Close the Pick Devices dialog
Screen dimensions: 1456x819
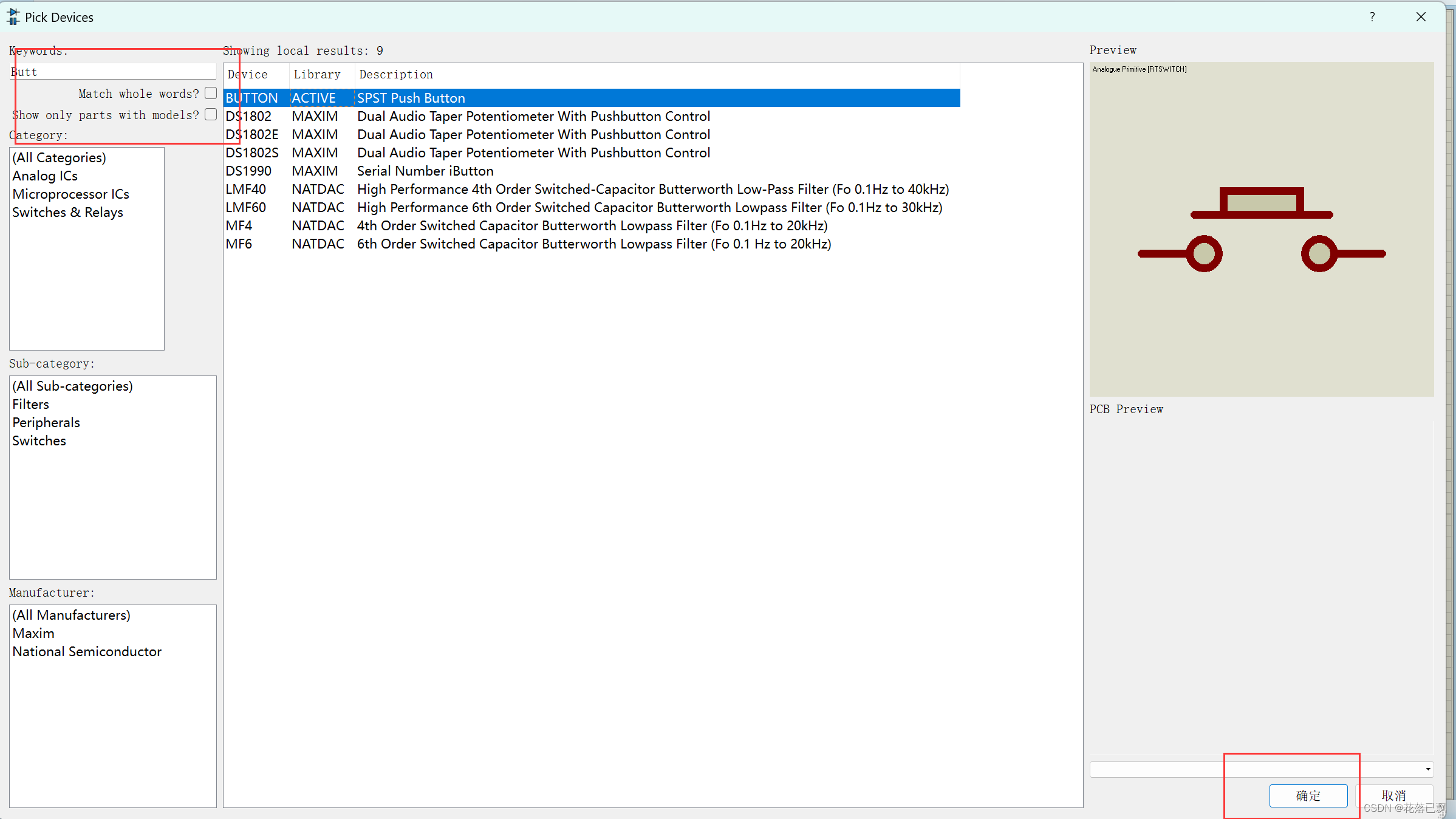tap(1421, 17)
